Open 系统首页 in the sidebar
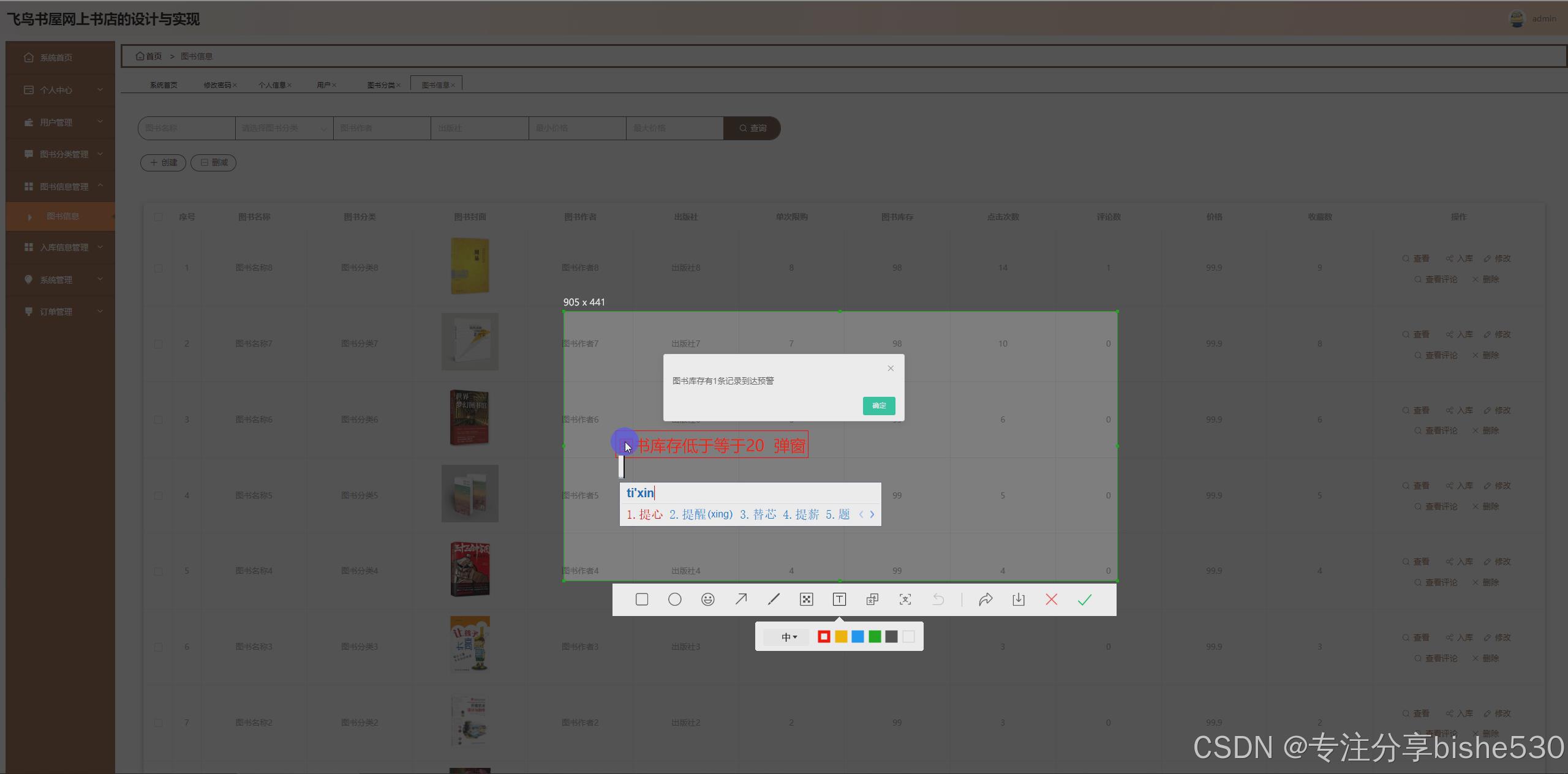Image resolution: width=1568 pixels, height=774 pixels. pos(60,58)
